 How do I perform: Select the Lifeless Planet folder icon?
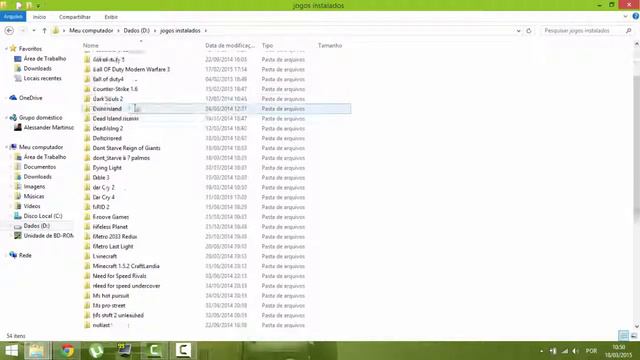87,227
